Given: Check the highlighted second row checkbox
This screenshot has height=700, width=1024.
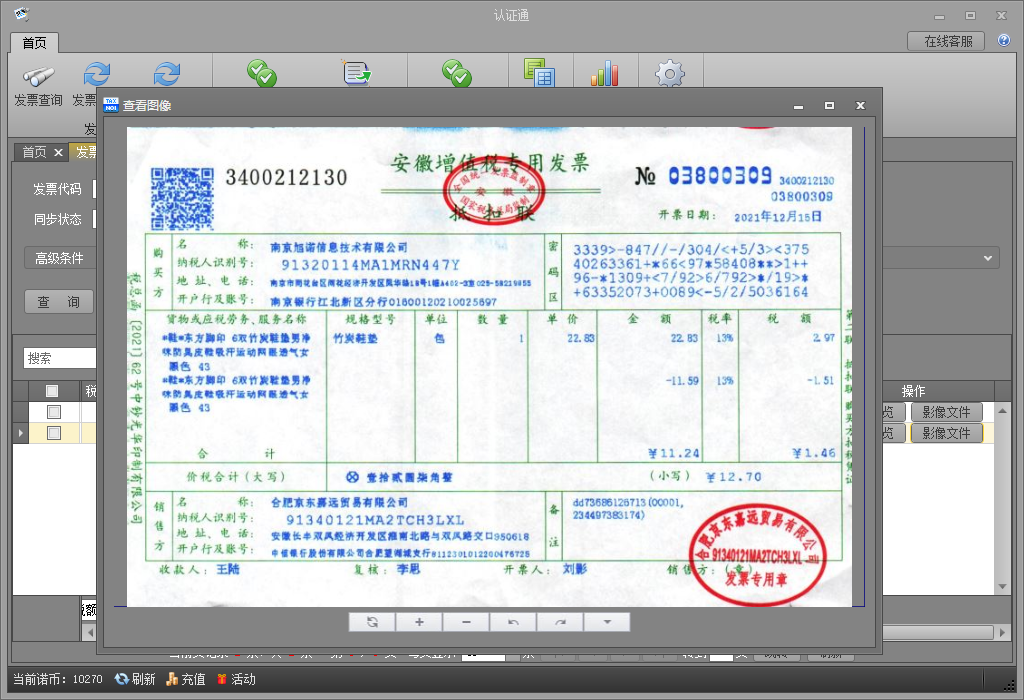Looking at the screenshot, I should click(54, 433).
